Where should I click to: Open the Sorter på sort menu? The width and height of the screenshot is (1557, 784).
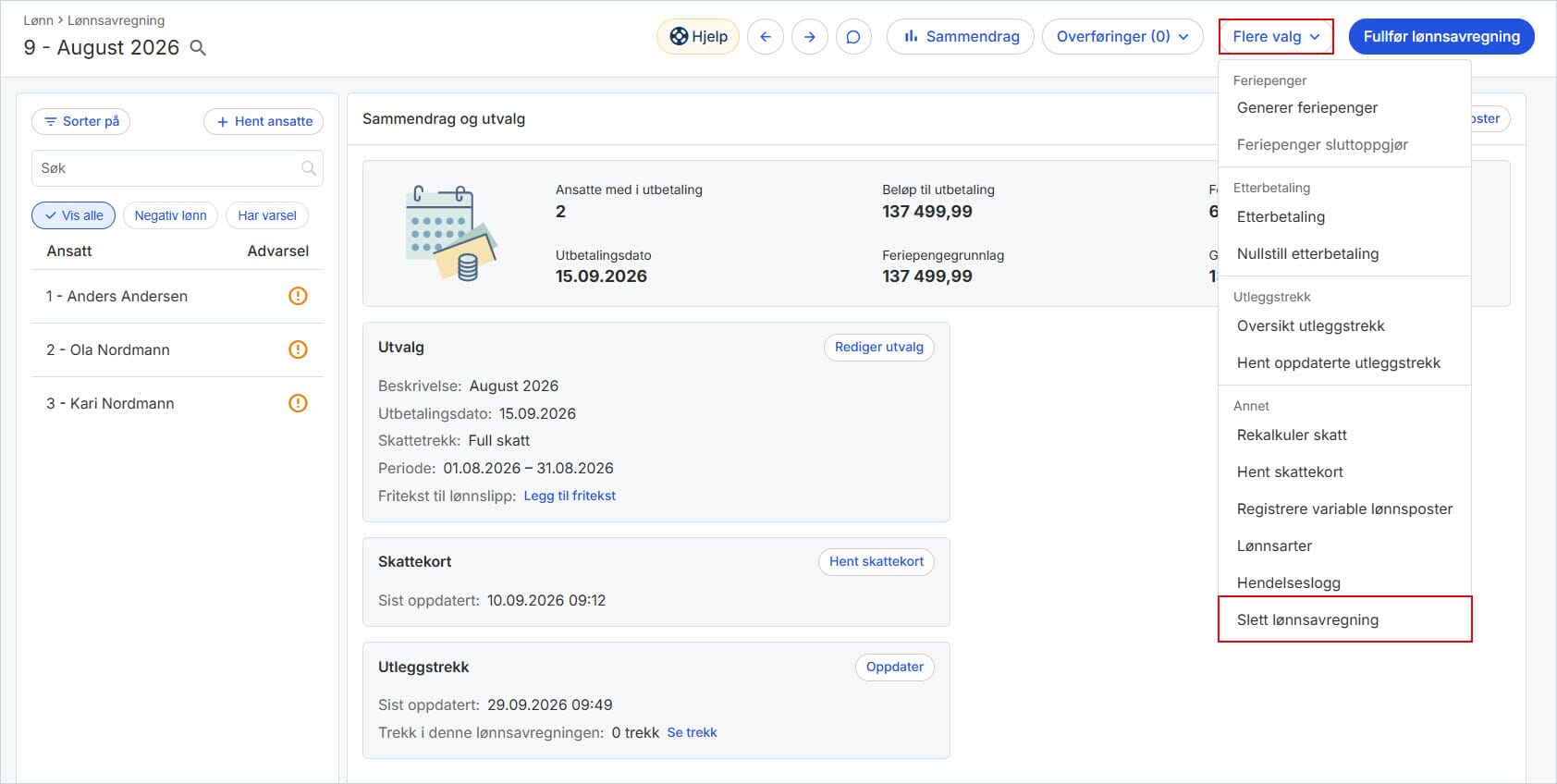81,121
